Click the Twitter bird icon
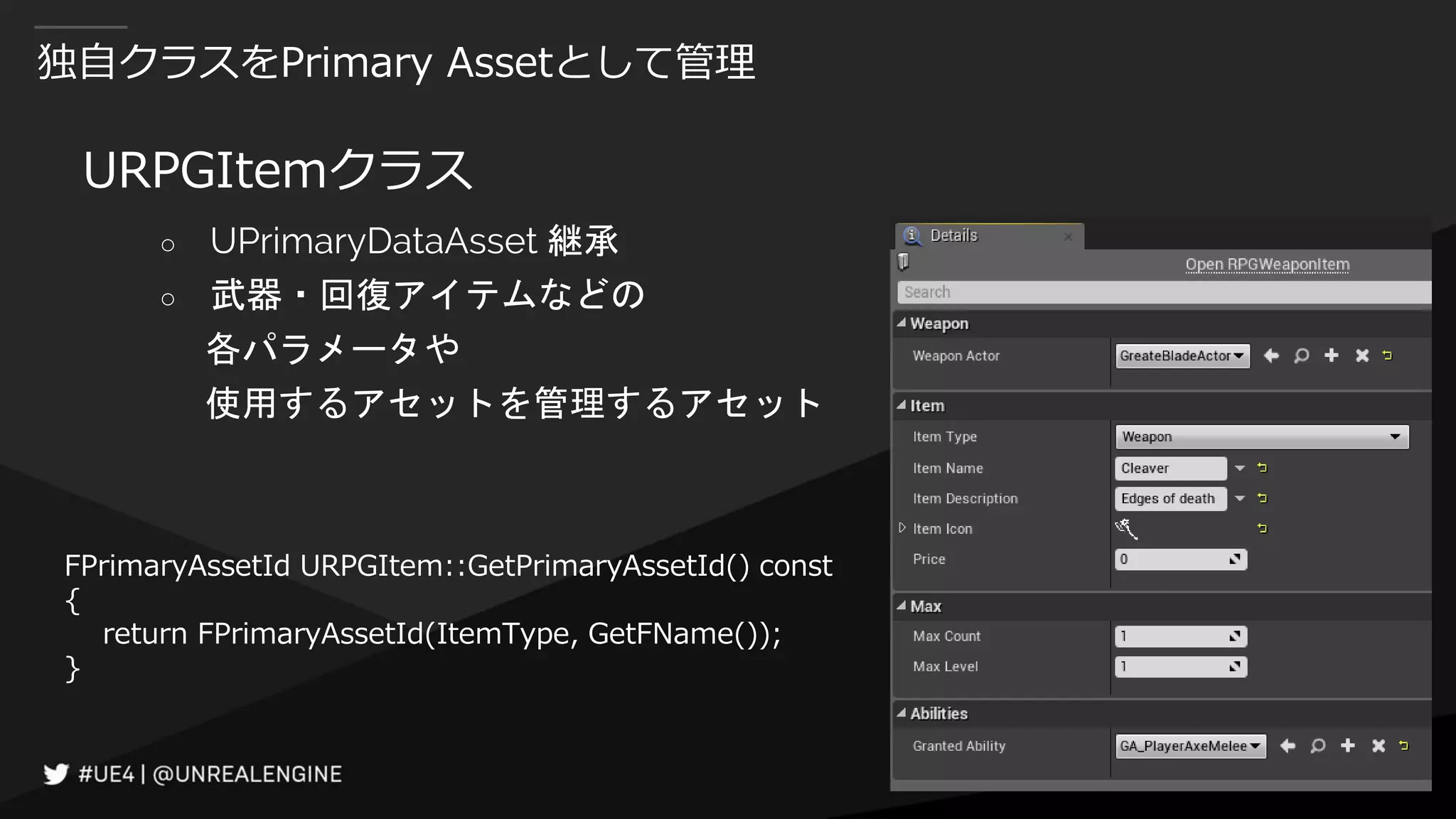The width and height of the screenshot is (1456, 819). (x=56, y=773)
